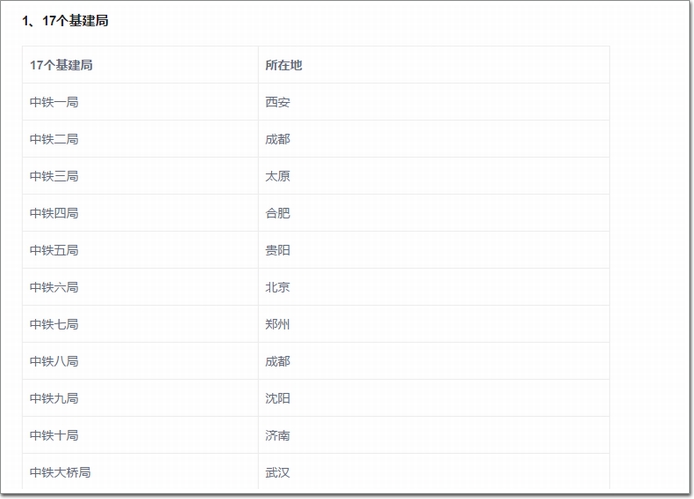694x499 pixels.
Task: Select the '所在地' column header
Action: [x=434, y=65]
